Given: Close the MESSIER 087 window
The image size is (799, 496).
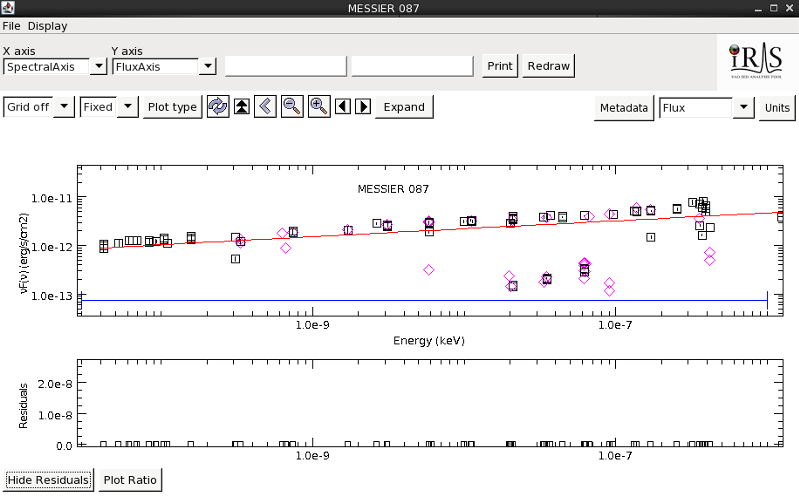Looking at the screenshot, I should pyautogui.click(x=789, y=8).
